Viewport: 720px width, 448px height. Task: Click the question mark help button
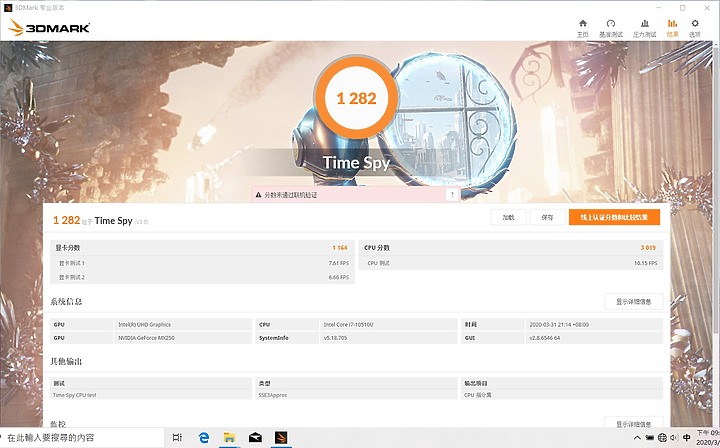point(452,195)
